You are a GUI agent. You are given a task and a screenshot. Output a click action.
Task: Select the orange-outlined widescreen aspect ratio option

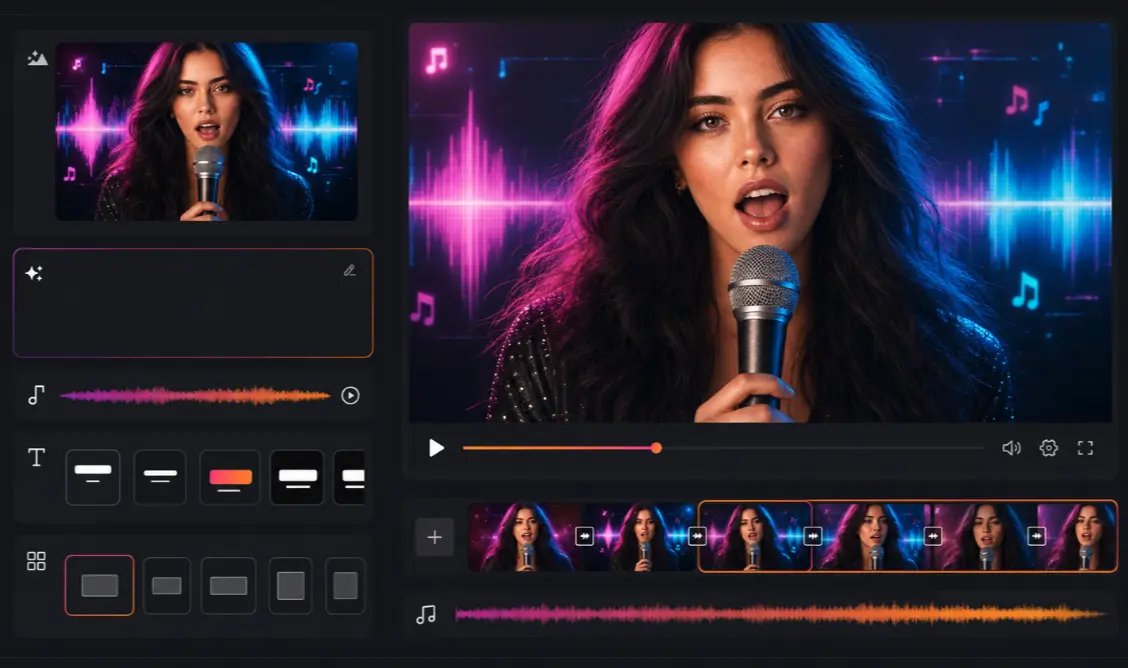click(99, 585)
